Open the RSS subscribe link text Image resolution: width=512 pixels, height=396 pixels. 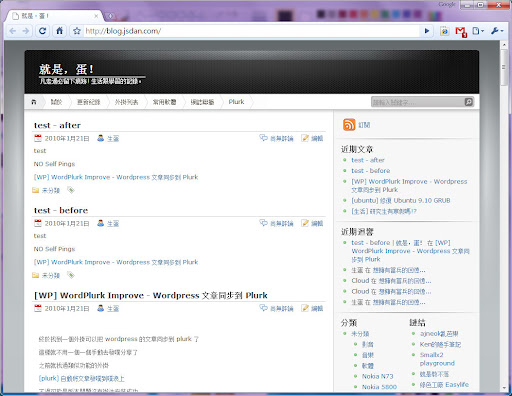[364, 125]
